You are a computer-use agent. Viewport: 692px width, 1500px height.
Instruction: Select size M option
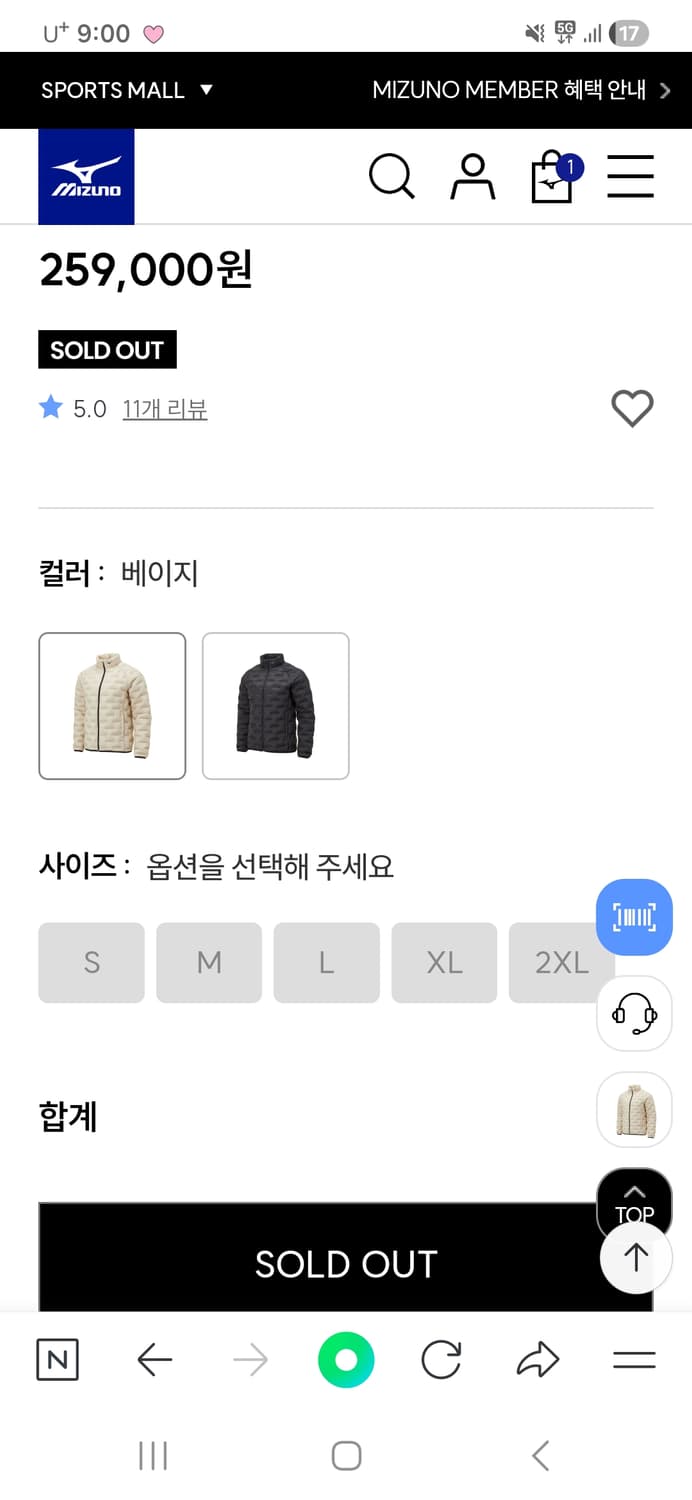208,962
